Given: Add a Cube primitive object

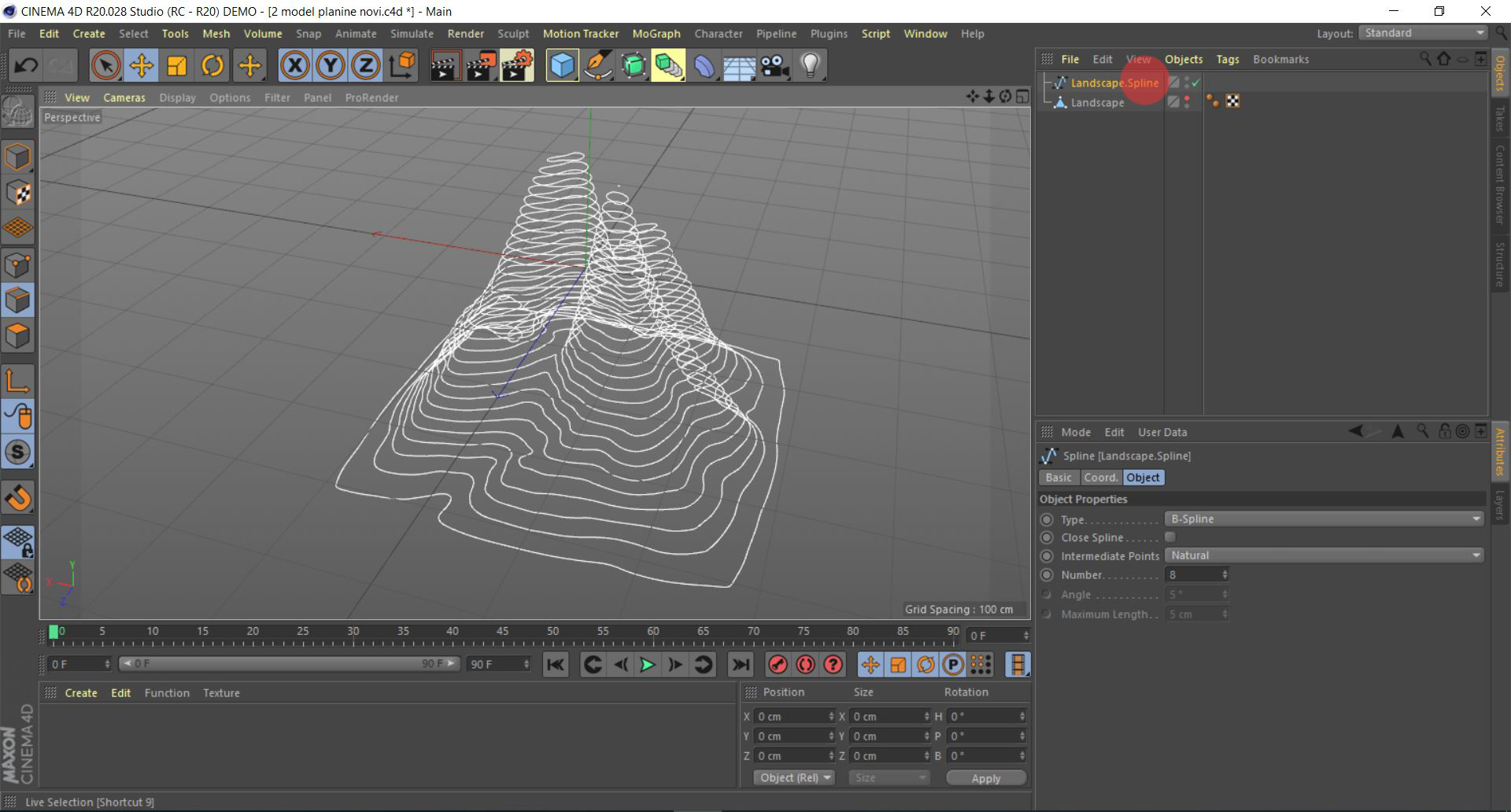Looking at the screenshot, I should (562, 66).
